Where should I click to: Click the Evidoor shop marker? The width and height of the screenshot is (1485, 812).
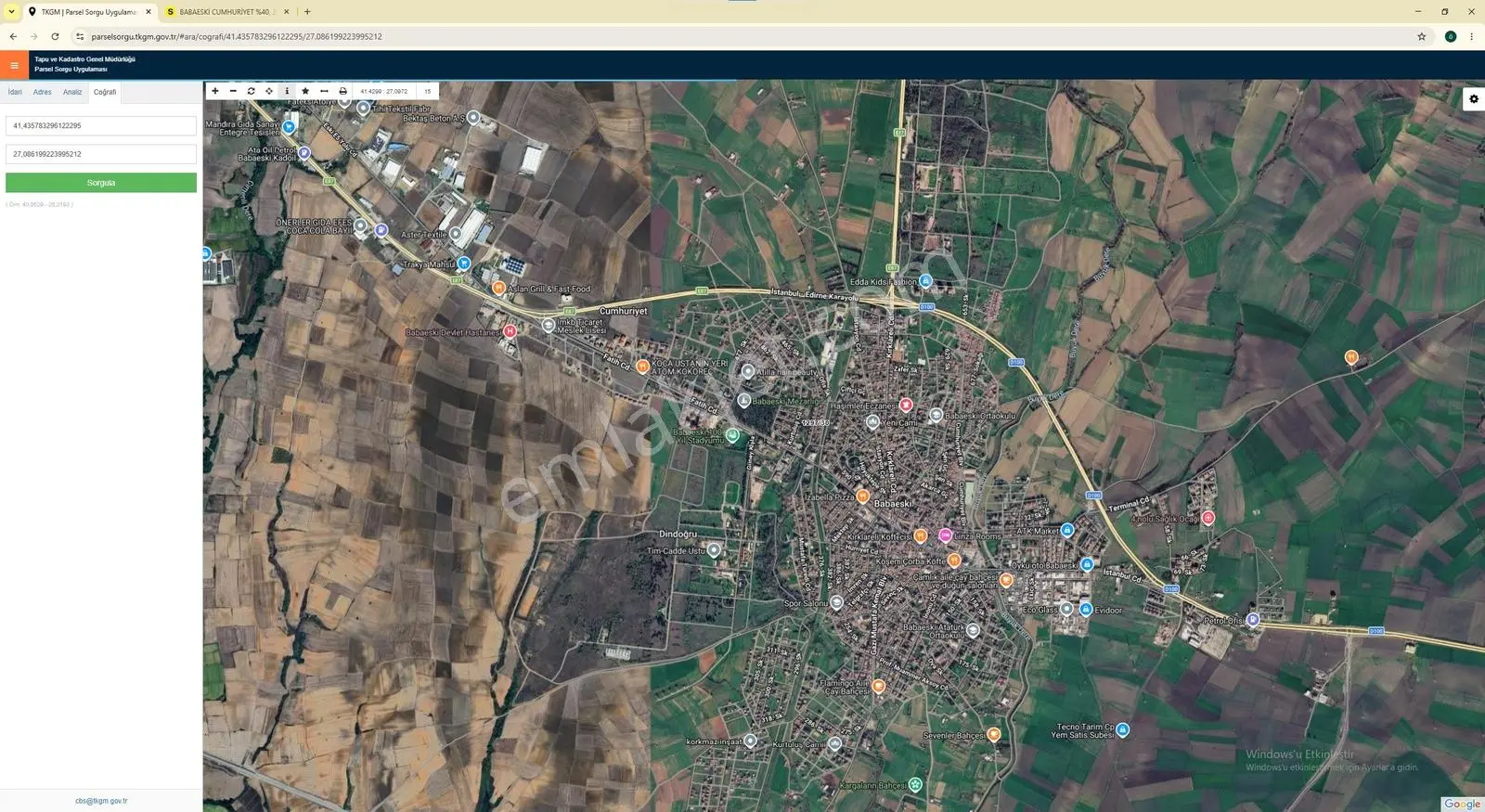pyautogui.click(x=1086, y=610)
